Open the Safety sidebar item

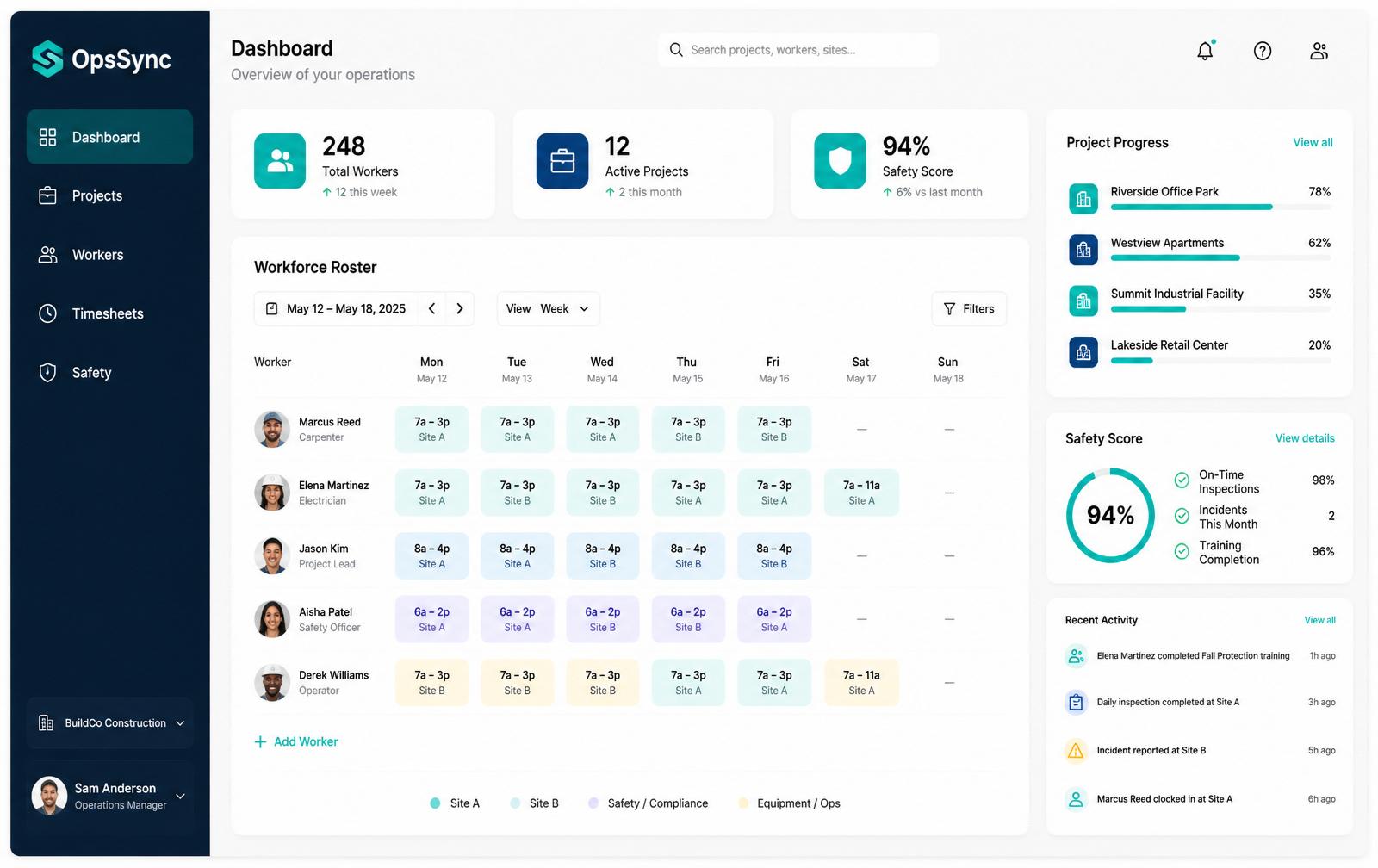pyautogui.click(x=109, y=372)
